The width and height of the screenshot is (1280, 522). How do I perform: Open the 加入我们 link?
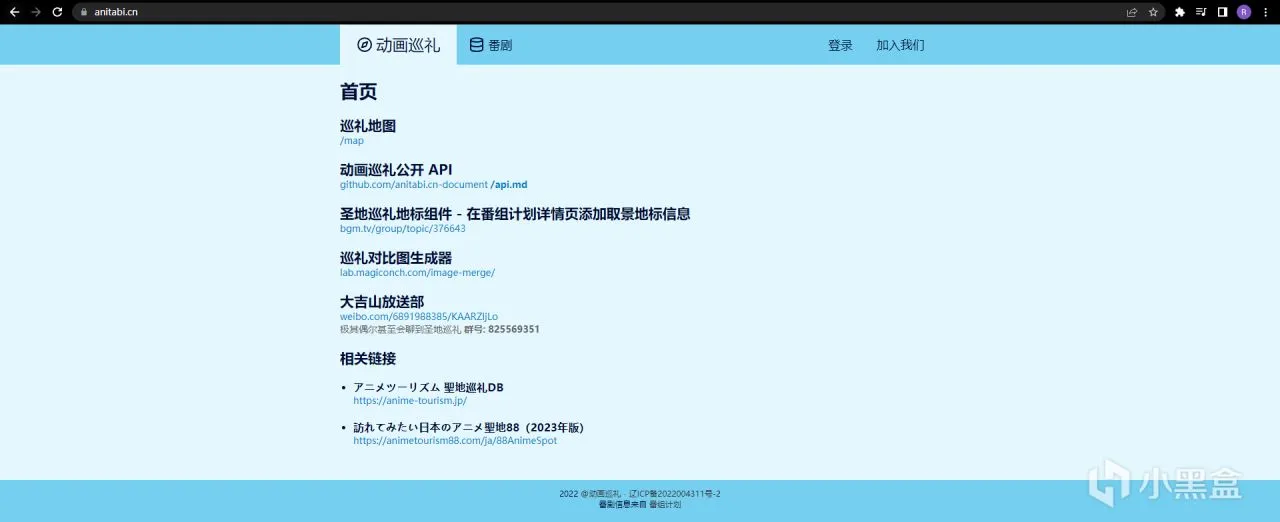click(900, 45)
